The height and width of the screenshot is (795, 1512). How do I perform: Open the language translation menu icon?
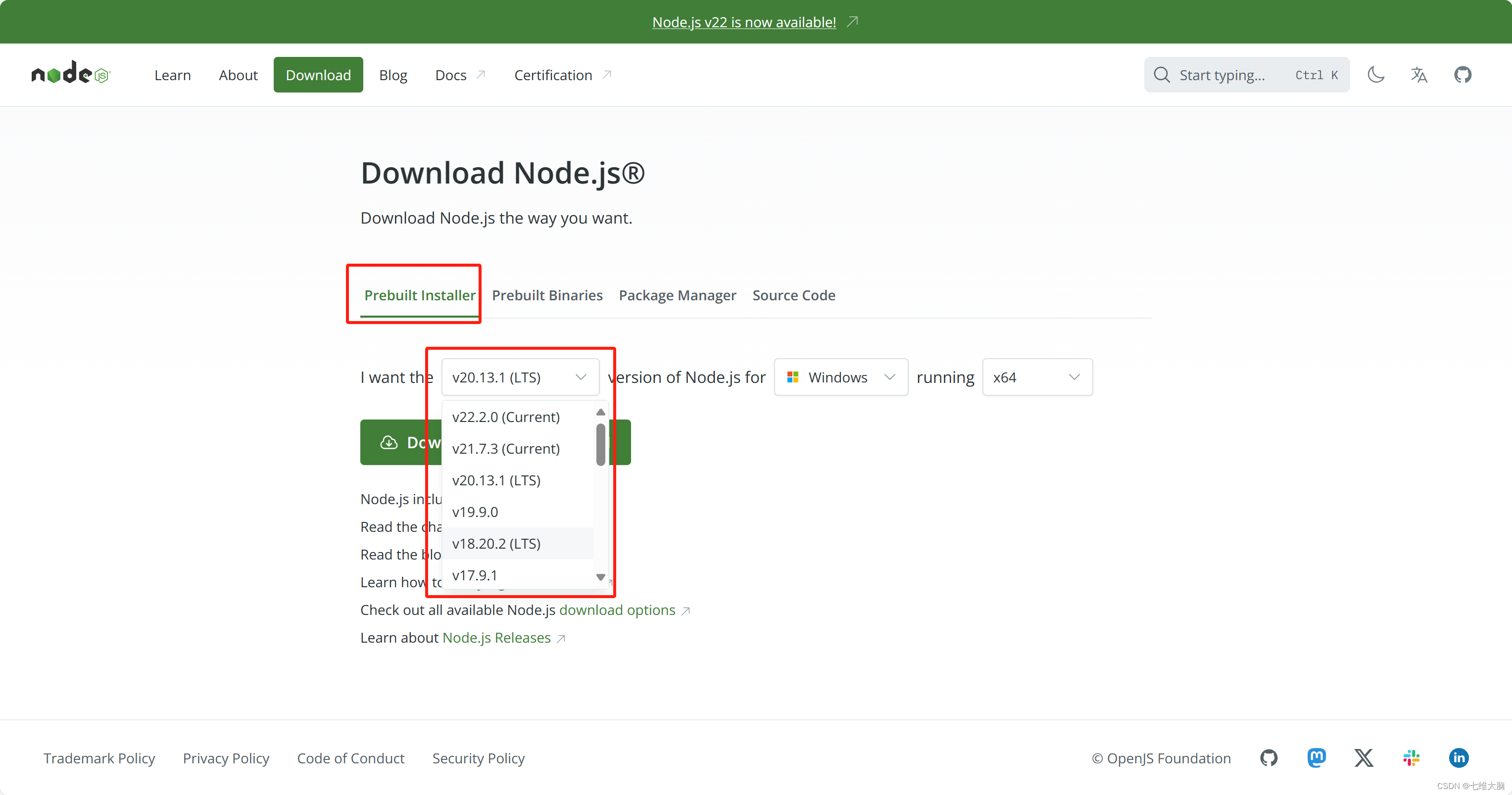coord(1419,75)
